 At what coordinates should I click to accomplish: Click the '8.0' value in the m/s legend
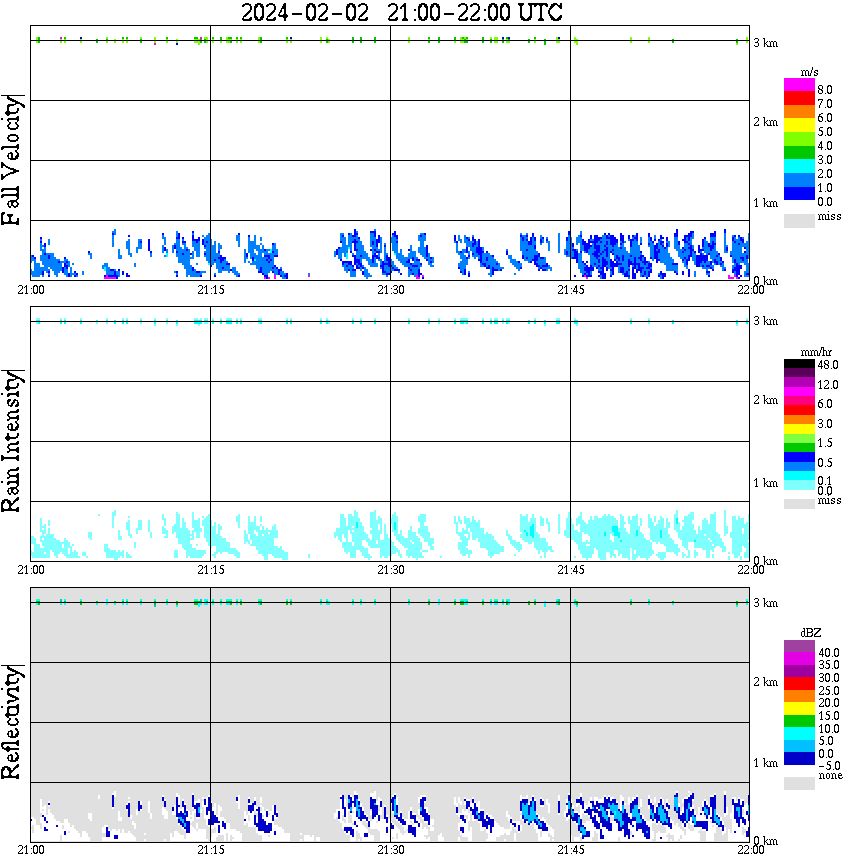click(825, 90)
